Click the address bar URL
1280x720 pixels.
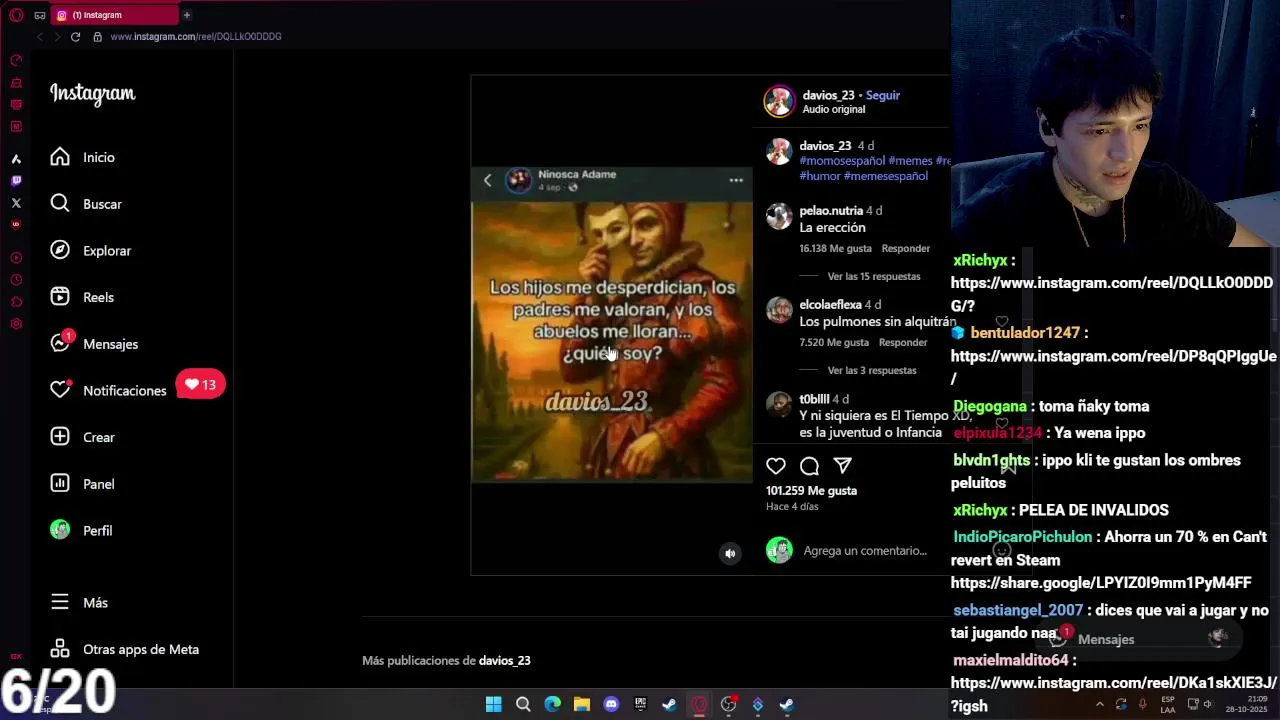[x=196, y=36]
